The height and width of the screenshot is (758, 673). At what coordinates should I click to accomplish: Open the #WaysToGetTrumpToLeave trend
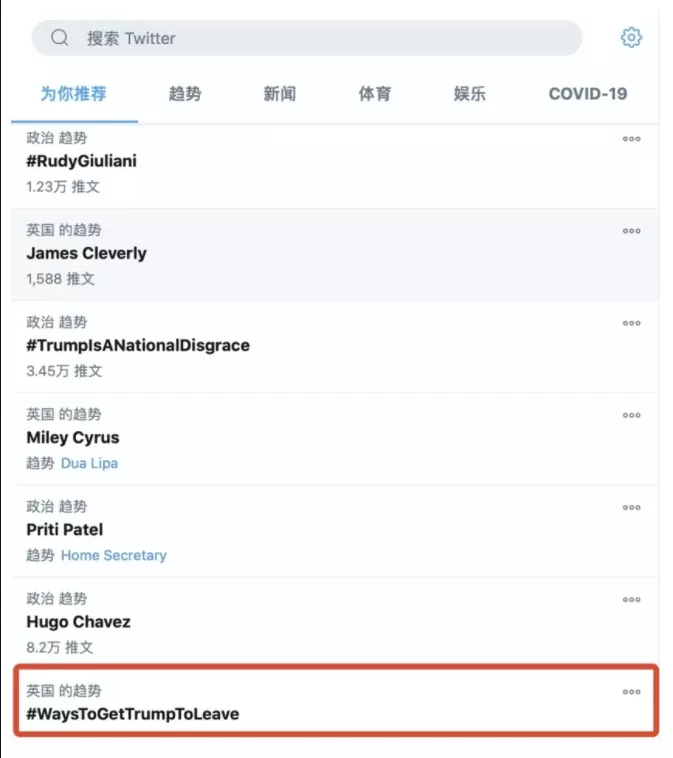(x=336, y=700)
